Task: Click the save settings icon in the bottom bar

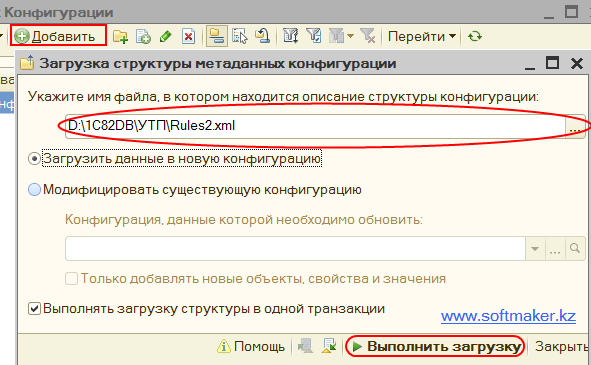Action: pos(329,346)
